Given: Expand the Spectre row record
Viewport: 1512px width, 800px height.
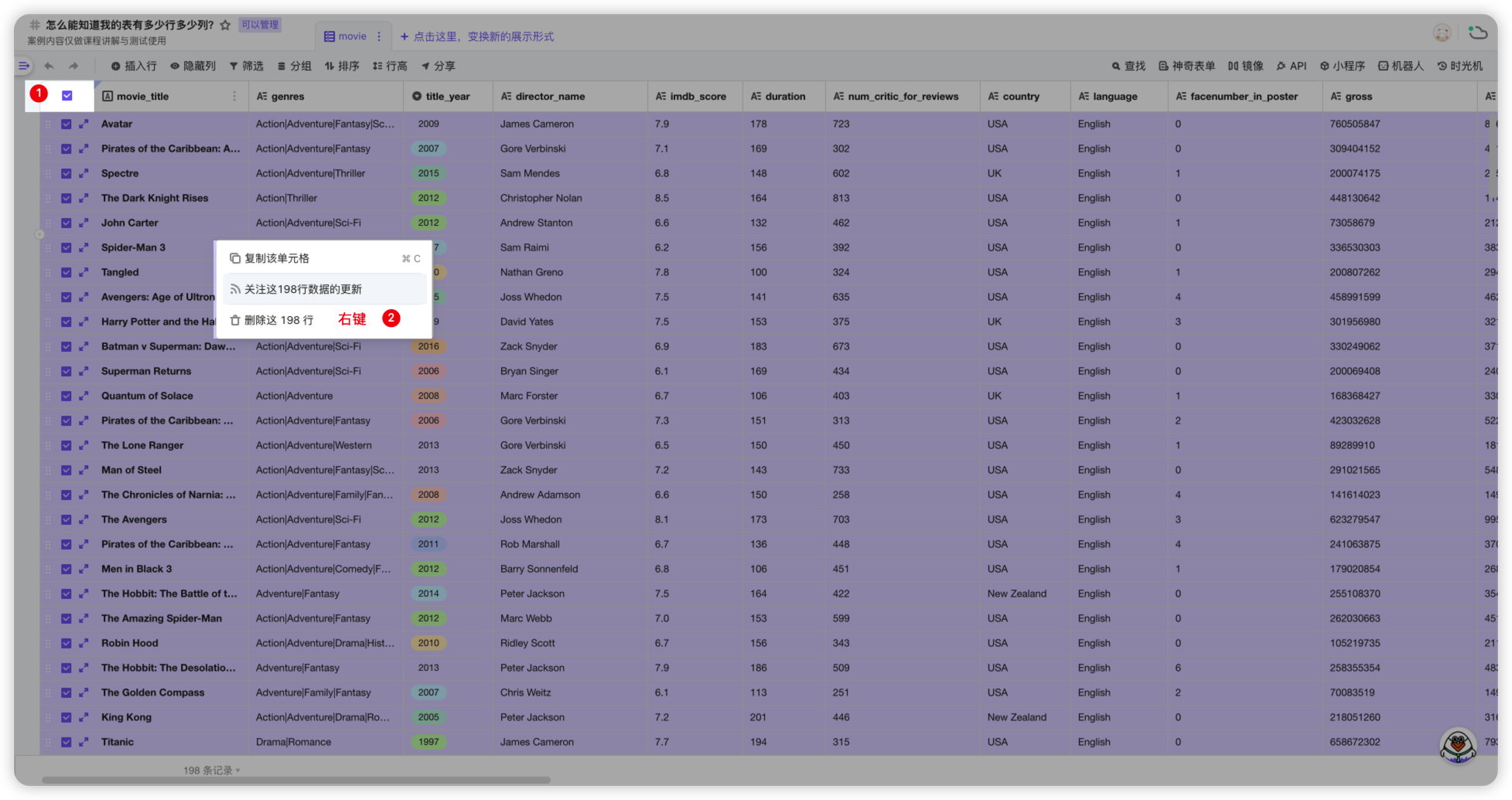Looking at the screenshot, I should pos(84,173).
